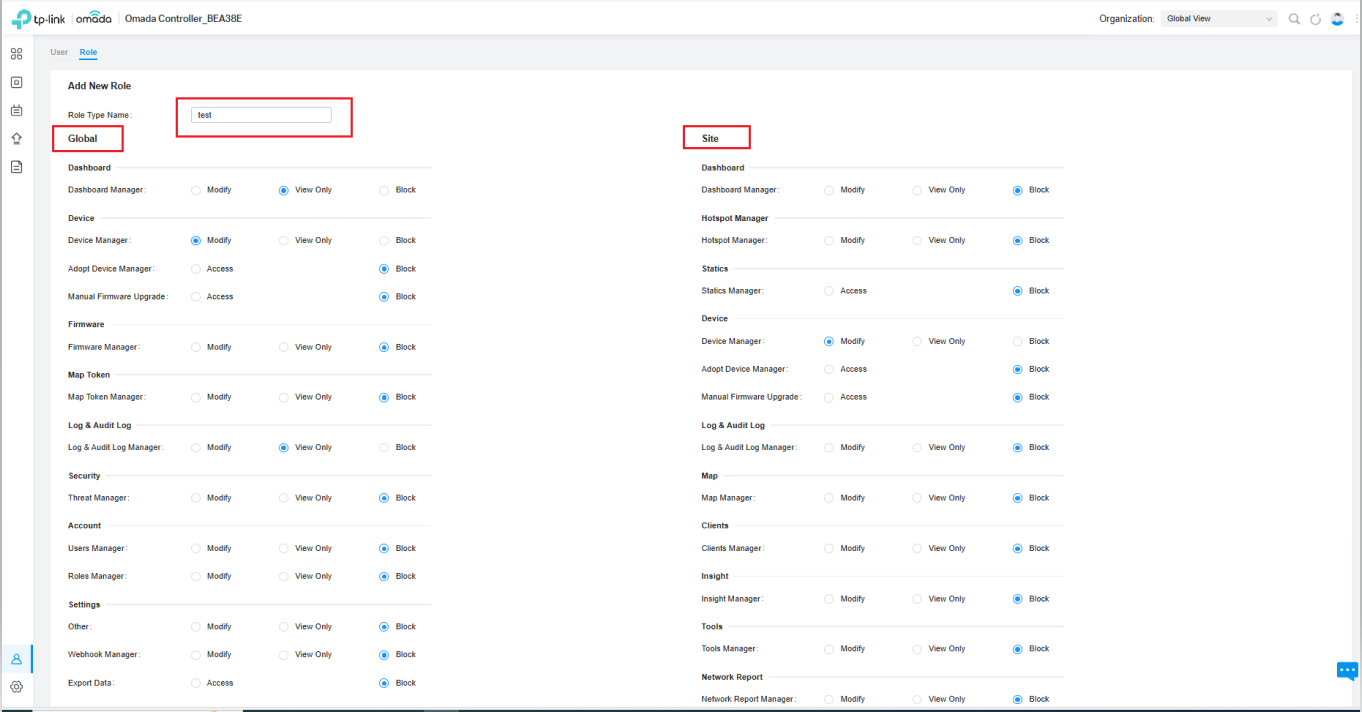Set Network Report Manager to Modify

click(x=829, y=699)
